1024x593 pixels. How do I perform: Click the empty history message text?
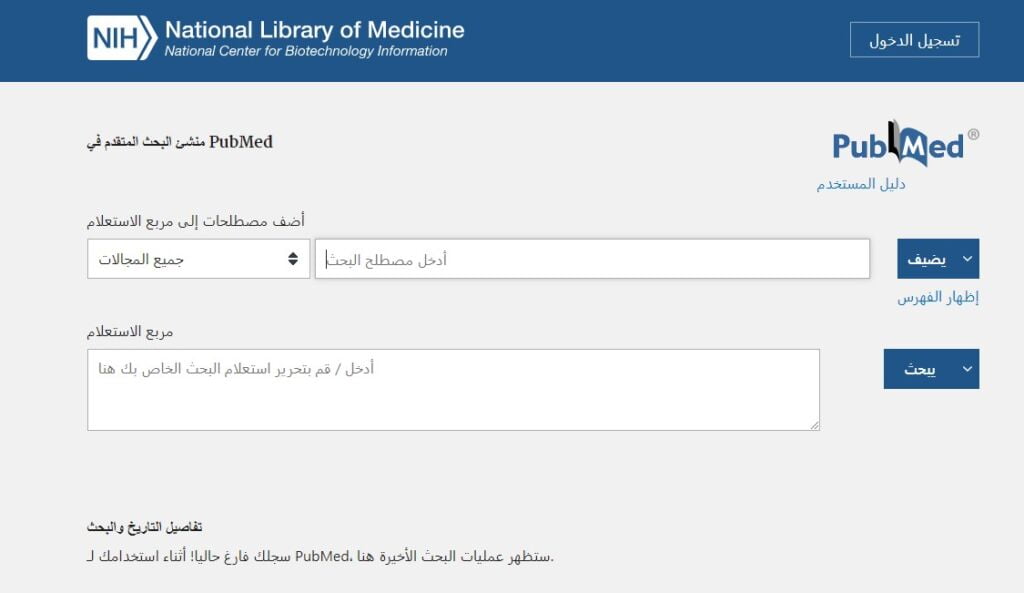click(320, 556)
